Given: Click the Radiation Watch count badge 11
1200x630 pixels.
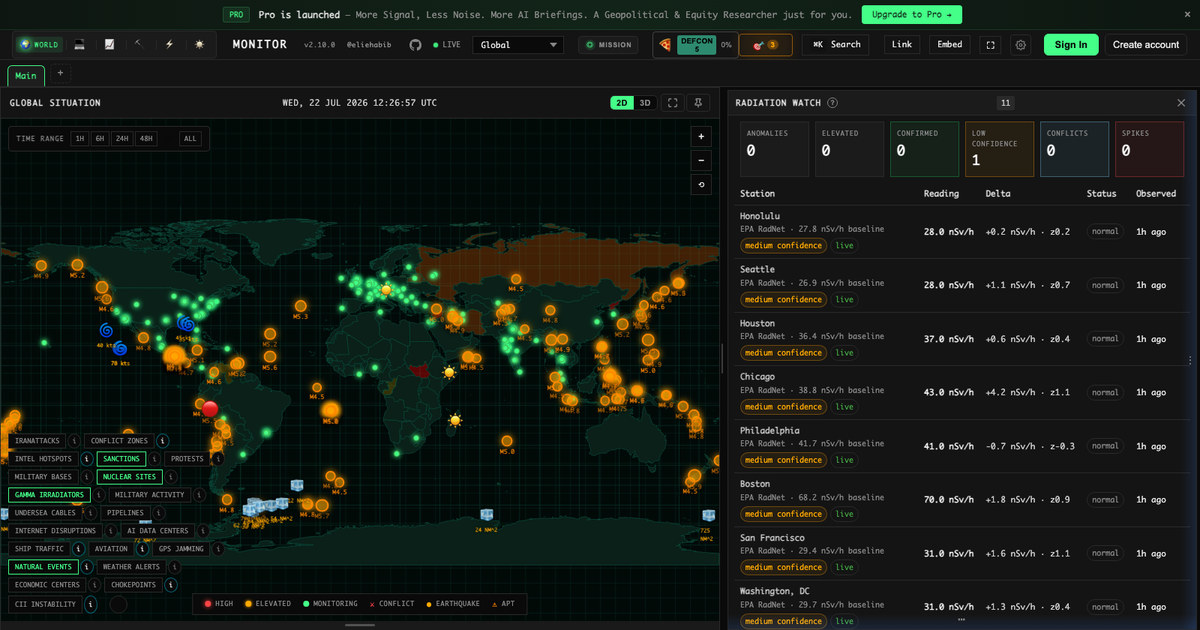Looking at the screenshot, I should coord(1005,103).
